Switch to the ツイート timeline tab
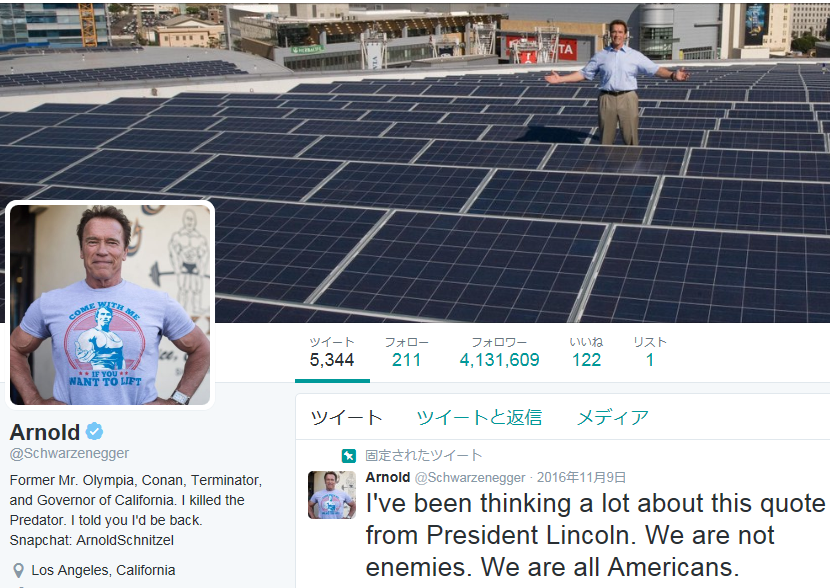The image size is (830, 588). click(x=347, y=418)
